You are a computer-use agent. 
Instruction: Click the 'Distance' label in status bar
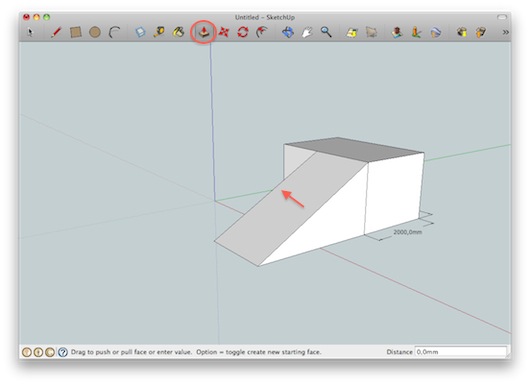click(399, 352)
